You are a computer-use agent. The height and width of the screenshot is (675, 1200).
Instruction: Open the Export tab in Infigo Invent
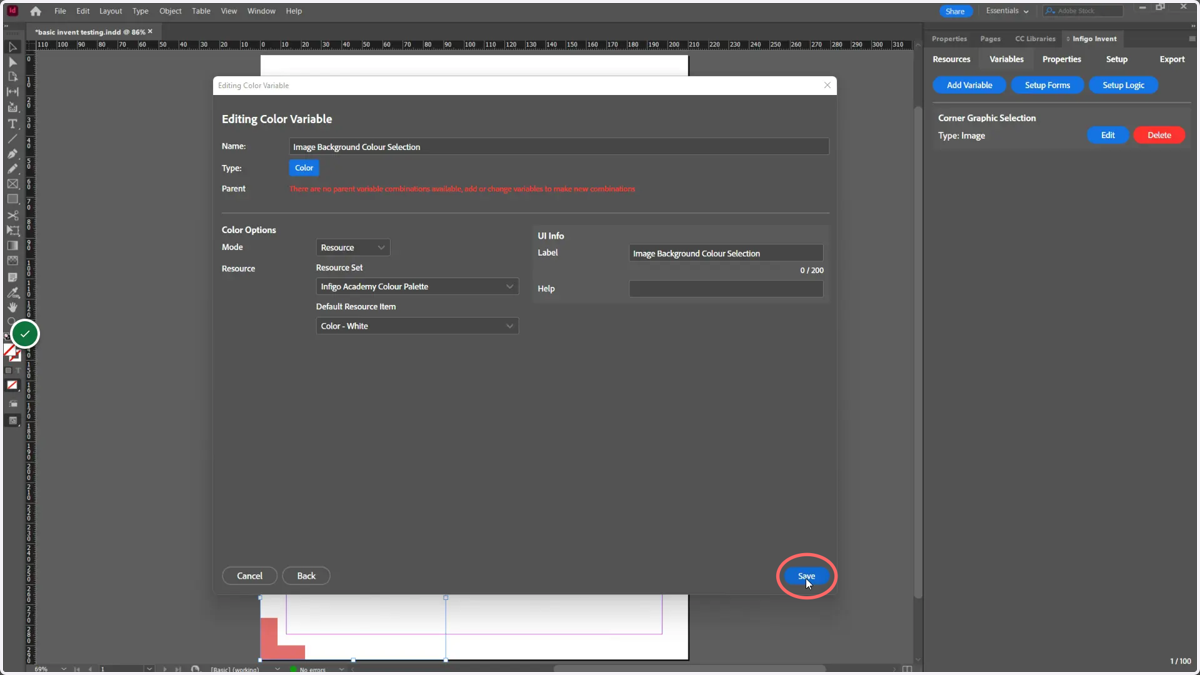point(1172,59)
